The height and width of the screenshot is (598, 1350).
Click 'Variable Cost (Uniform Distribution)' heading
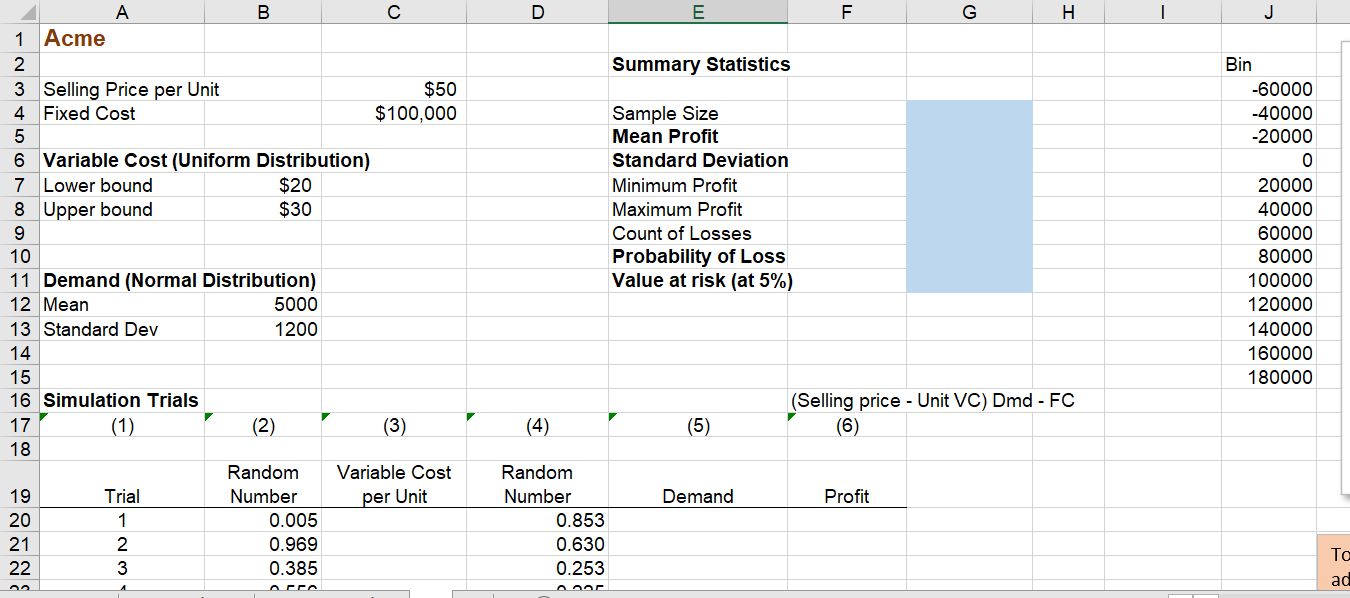[206, 160]
